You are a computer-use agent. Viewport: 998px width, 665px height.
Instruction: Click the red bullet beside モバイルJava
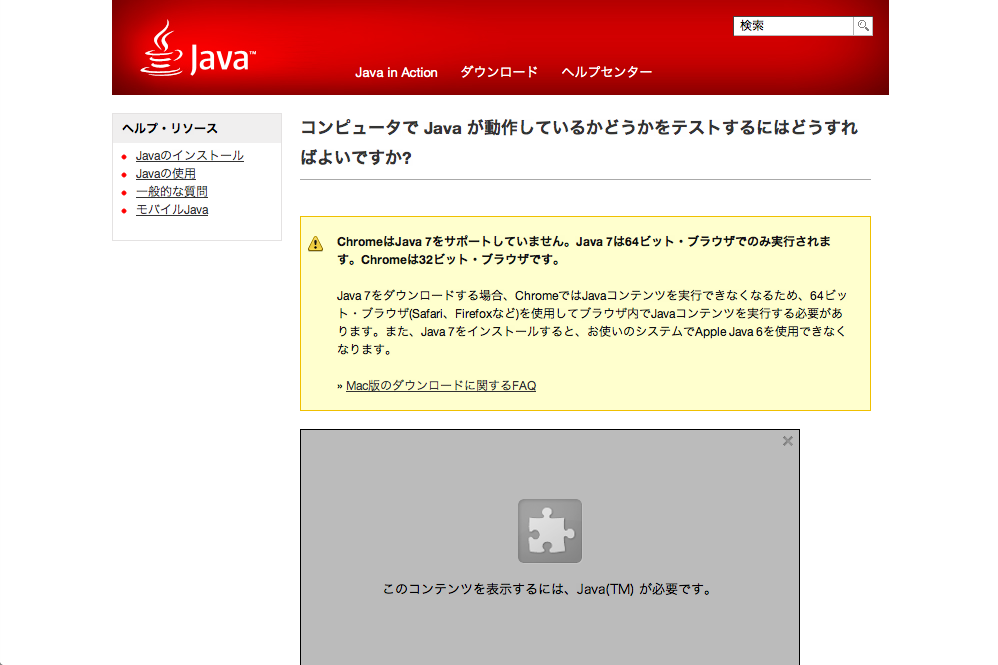point(124,211)
